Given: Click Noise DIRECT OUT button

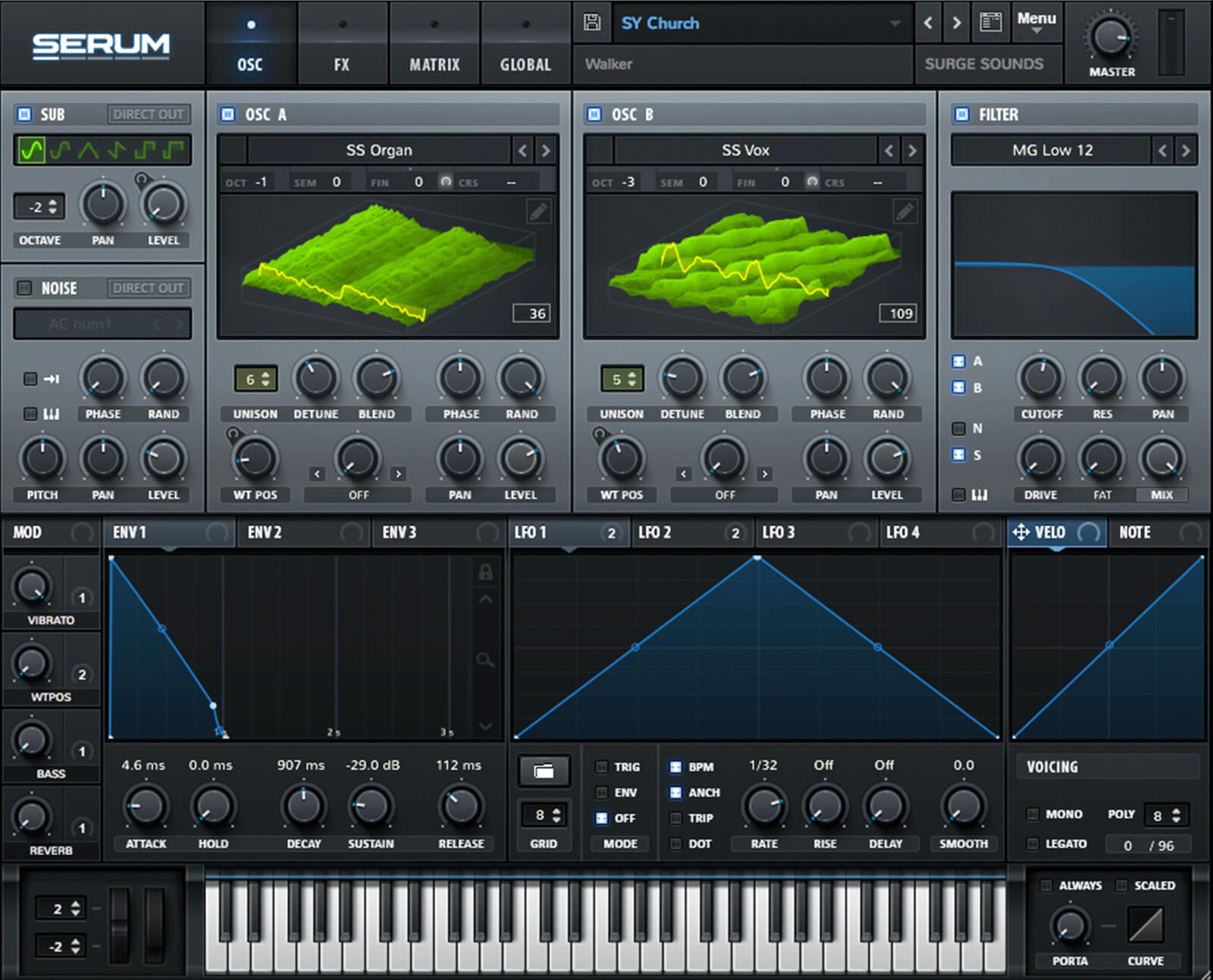Looking at the screenshot, I should 149,288.
